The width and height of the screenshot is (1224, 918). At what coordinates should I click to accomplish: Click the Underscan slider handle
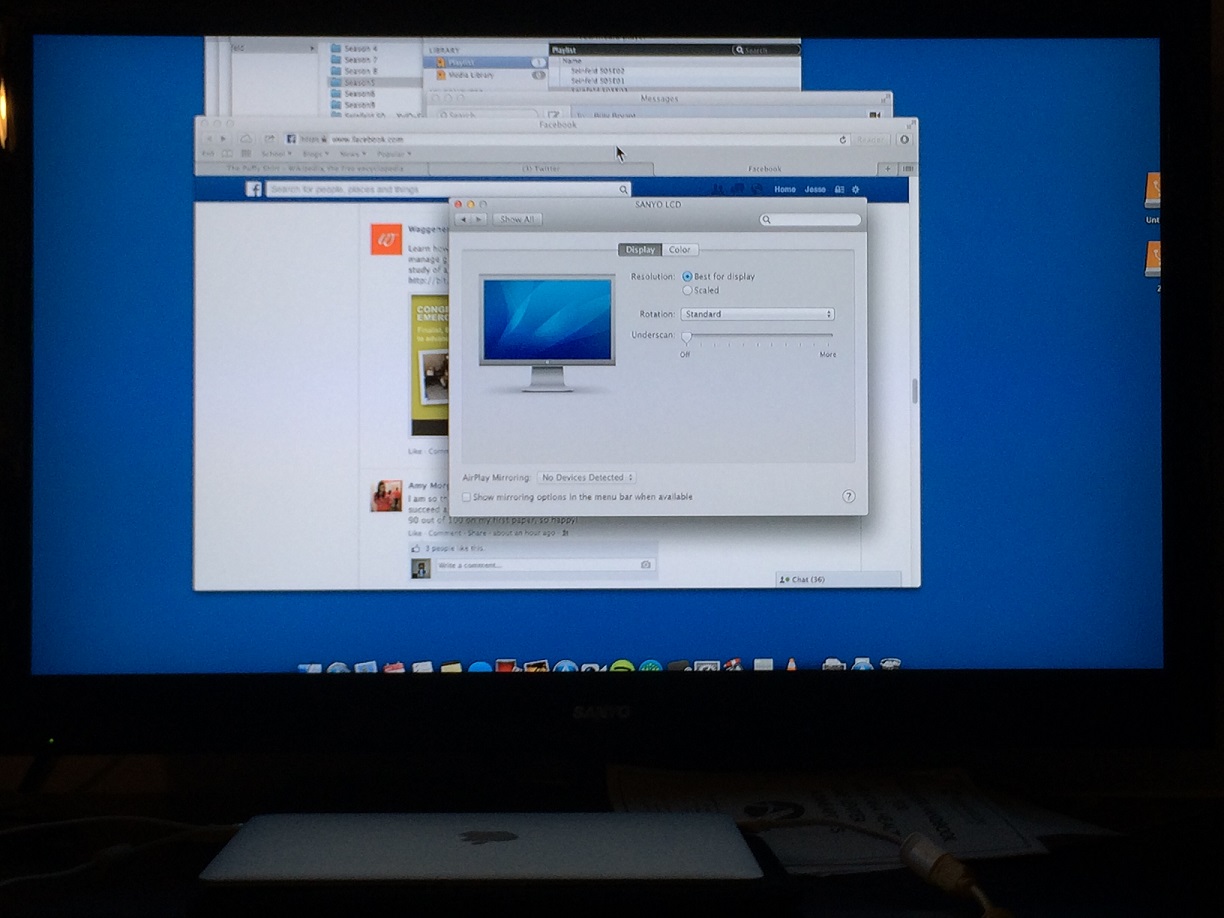[686, 337]
